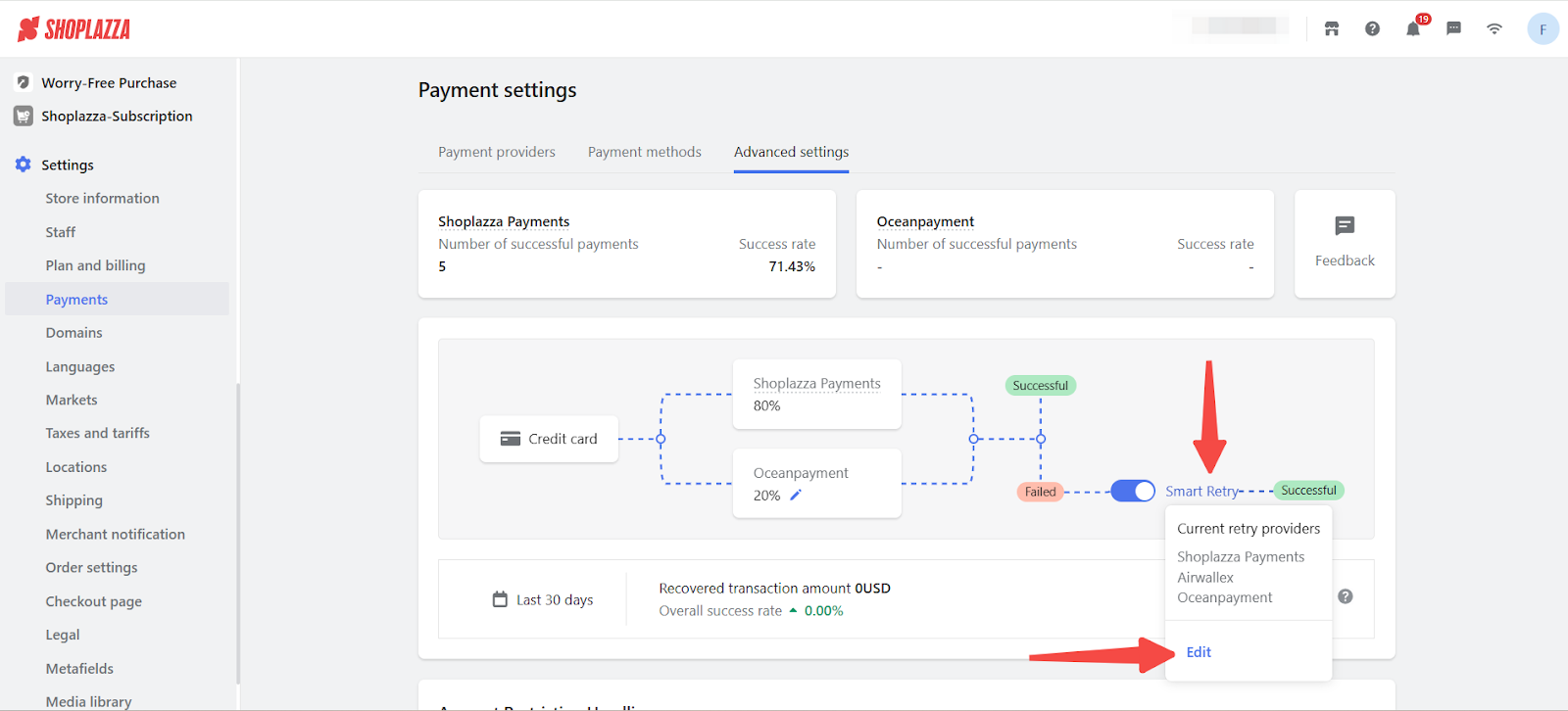Screen dimensions: 1568x711
Task: Click Successful badge above Failed
Action: pos(1041,386)
